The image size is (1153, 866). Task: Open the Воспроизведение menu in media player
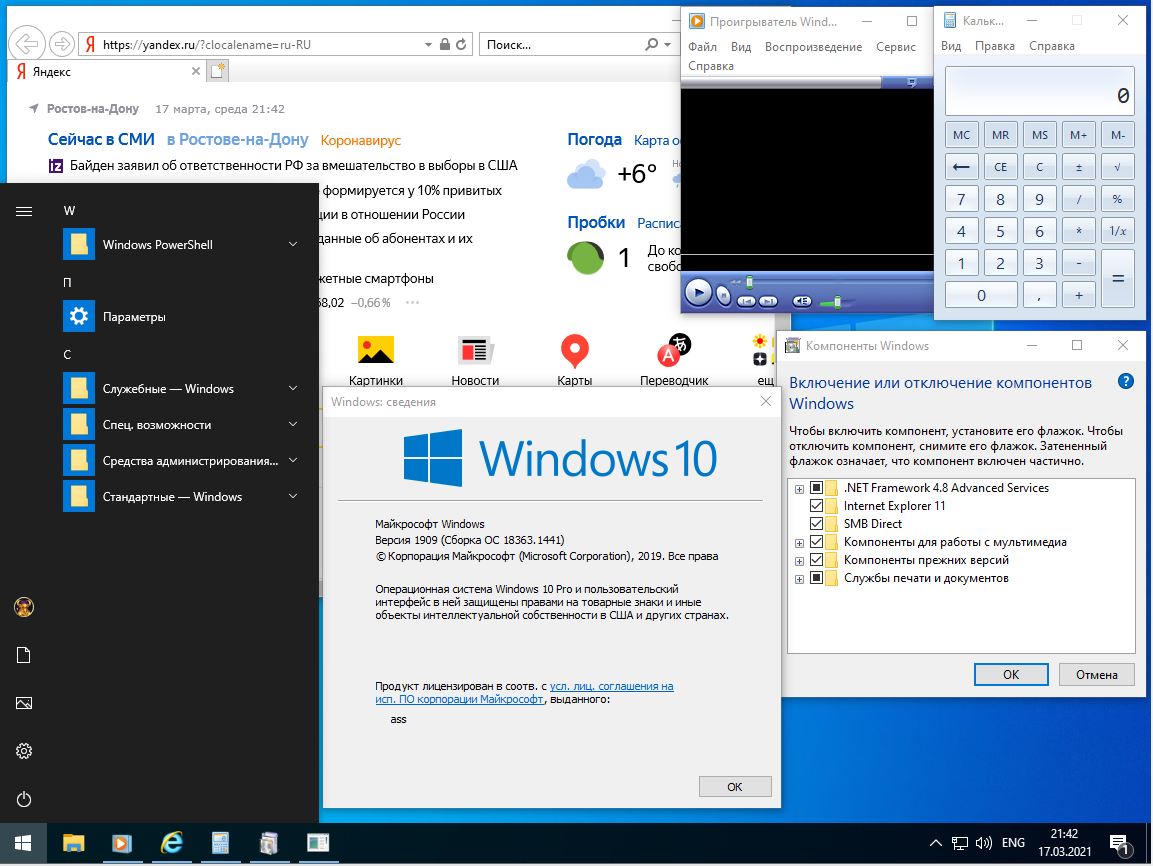[813, 46]
